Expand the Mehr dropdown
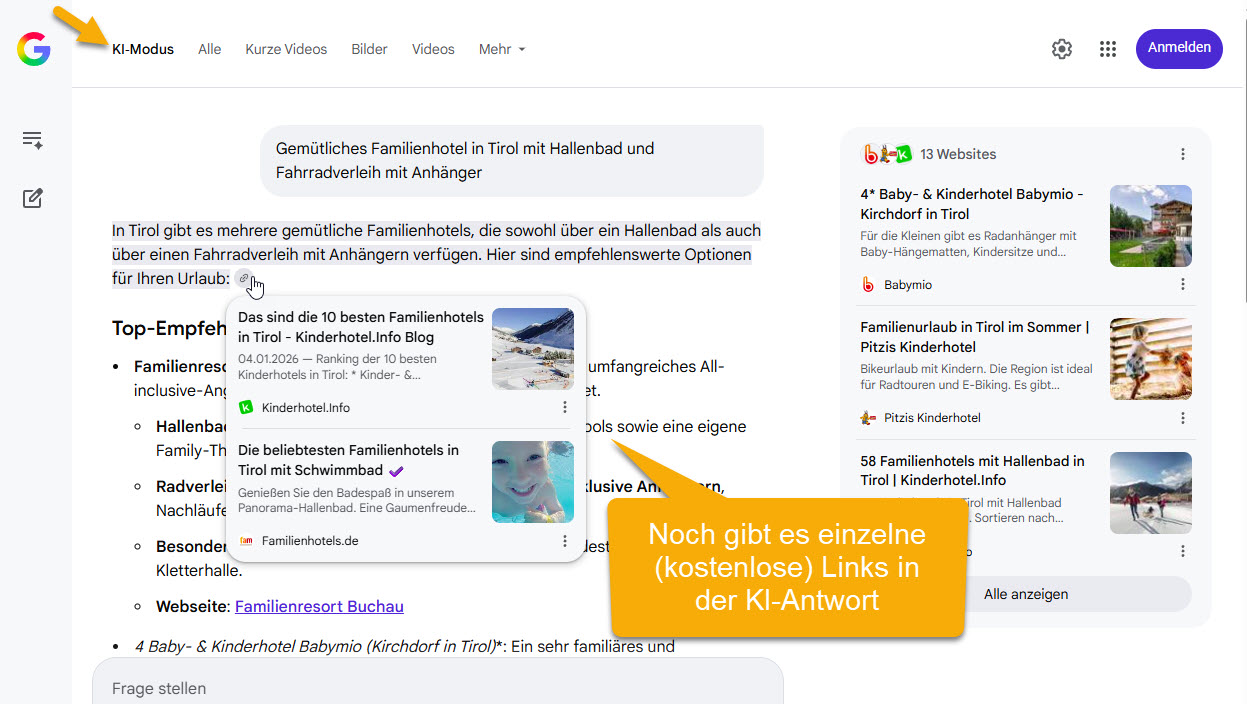Viewport: 1247px width, 704px height. point(502,49)
